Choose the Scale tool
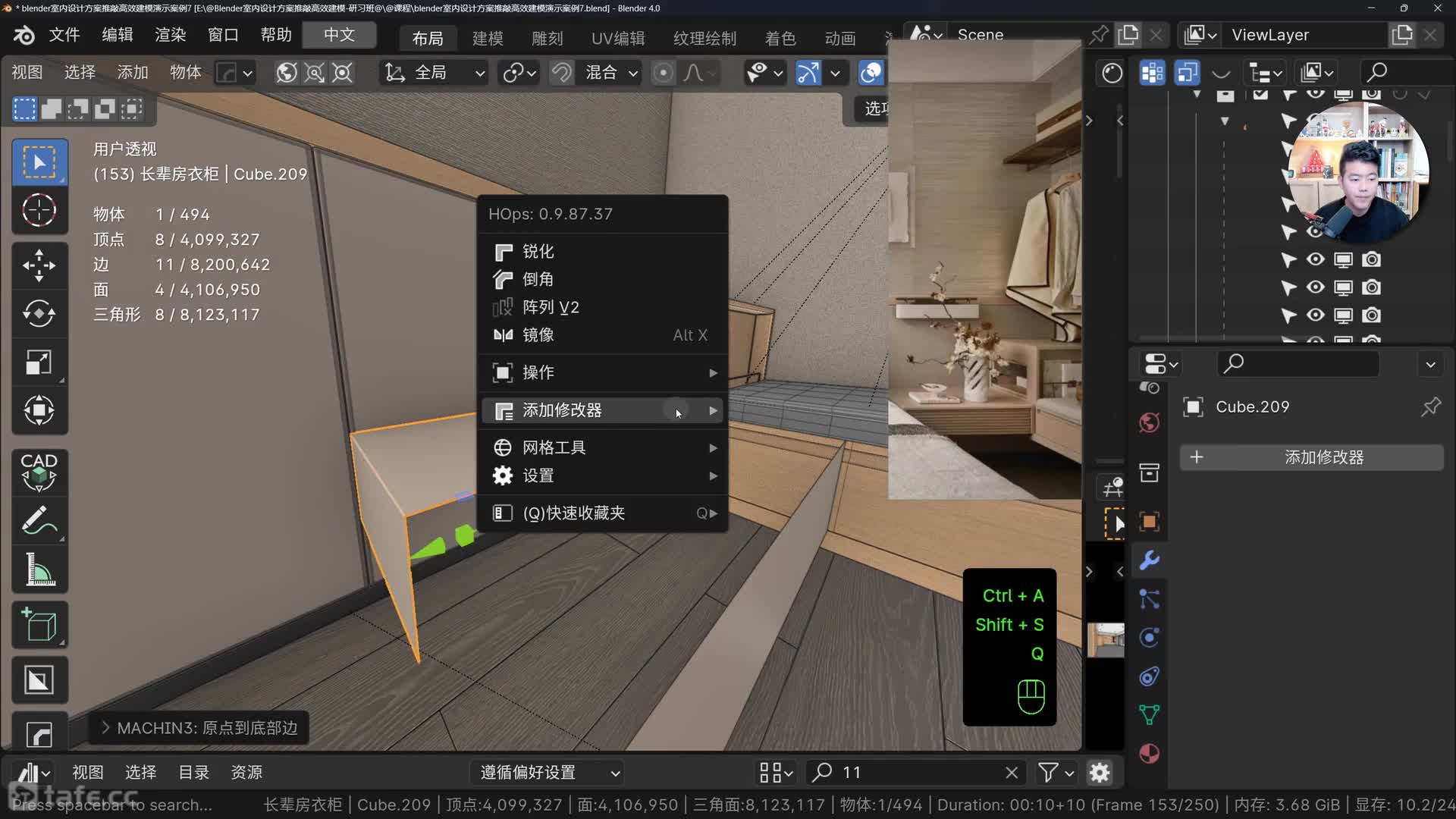The height and width of the screenshot is (819, 1456). (x=39, y=362)
